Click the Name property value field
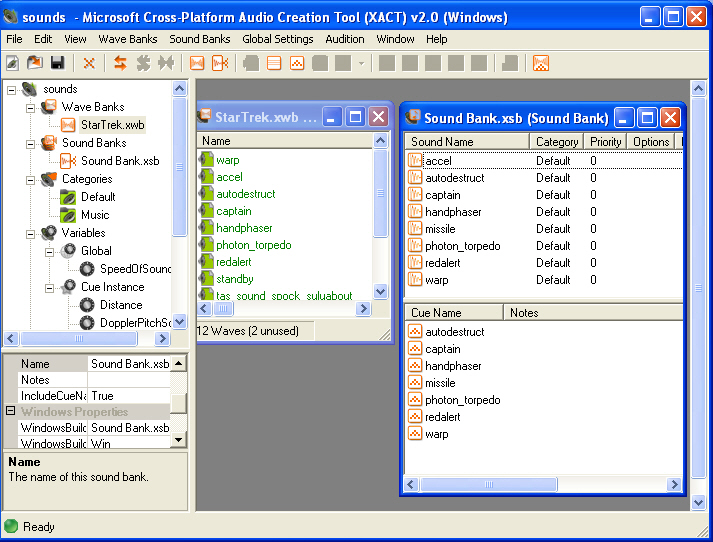The width and height of the screenshot is (713, 542). pos(130,364)
